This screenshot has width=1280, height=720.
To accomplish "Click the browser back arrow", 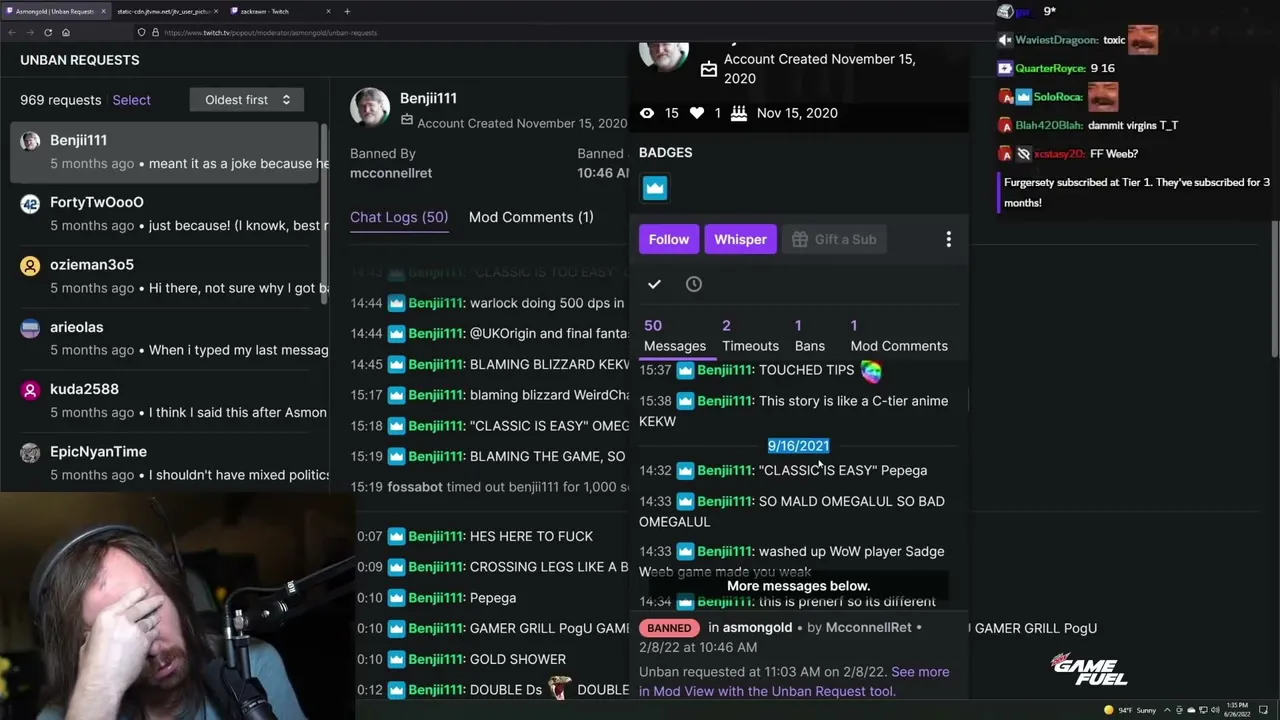I will click(11, 33).
